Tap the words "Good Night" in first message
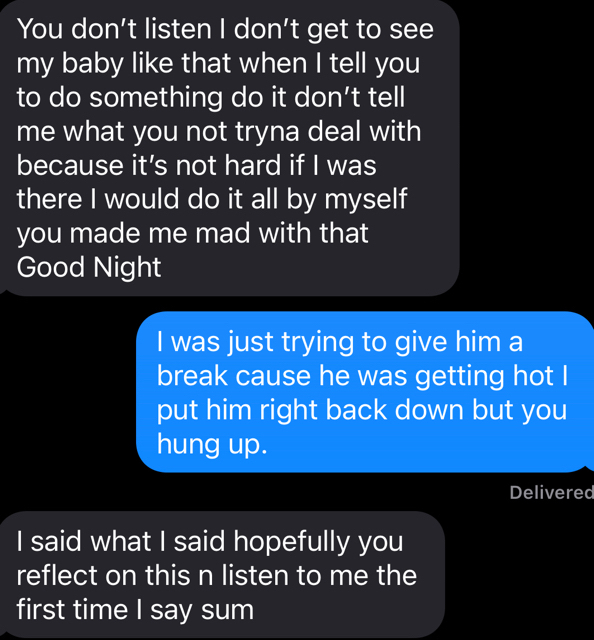 coord(89,267)
